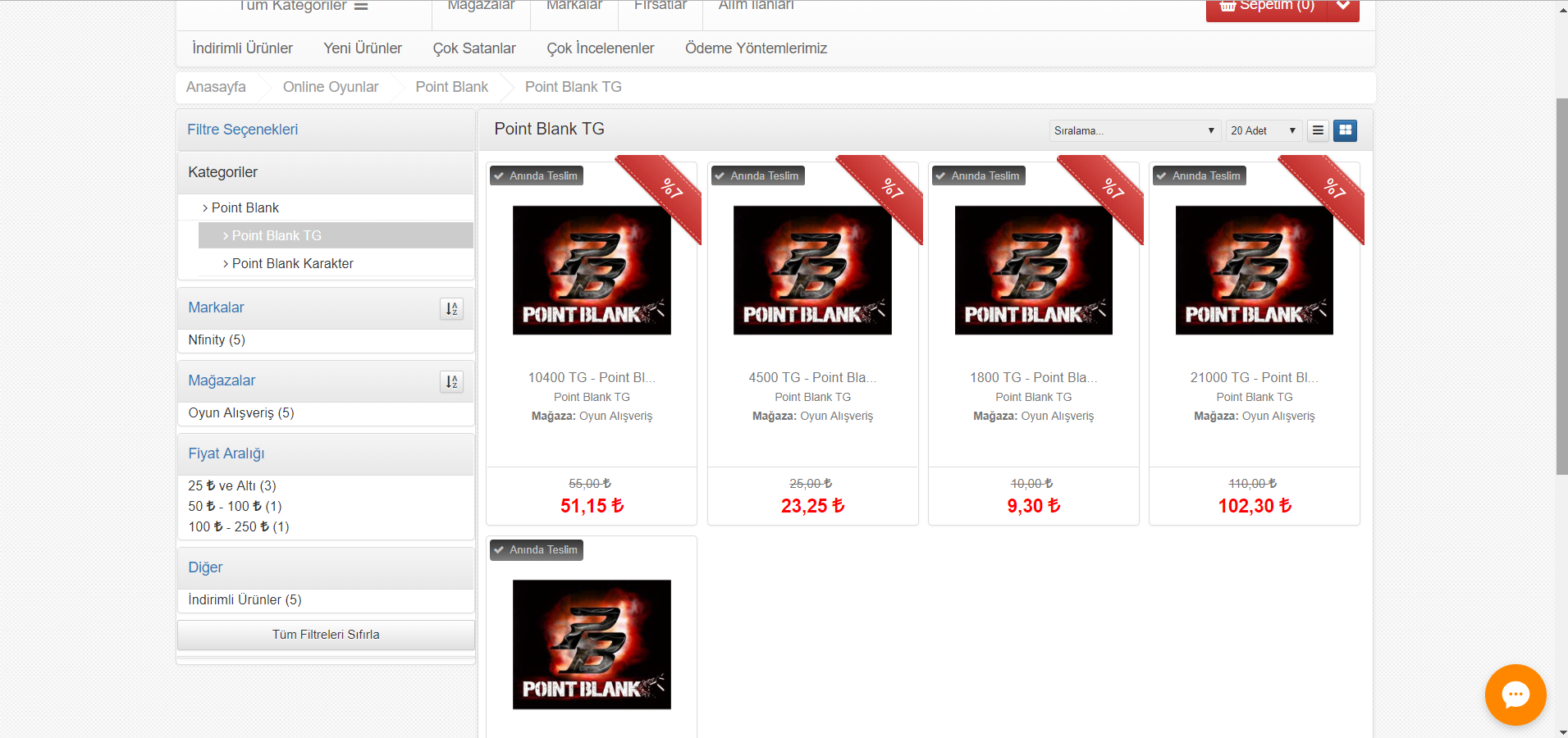Click Anında Teslim badge on 4500 TG
This screenshot has width=1568, height=738.
pyautogui.click(x=757, y=175)
